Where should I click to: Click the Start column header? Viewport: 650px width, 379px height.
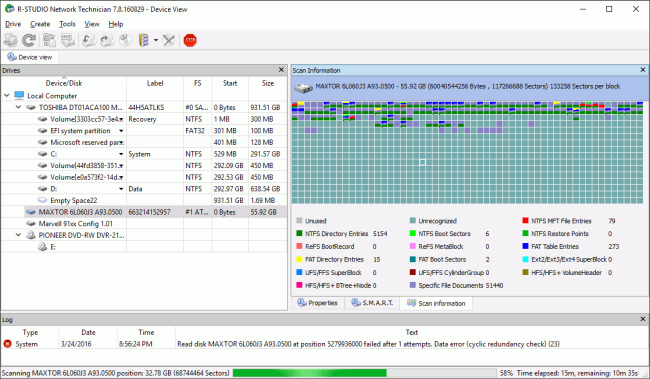pyautogui.click(x=230, y=83)
